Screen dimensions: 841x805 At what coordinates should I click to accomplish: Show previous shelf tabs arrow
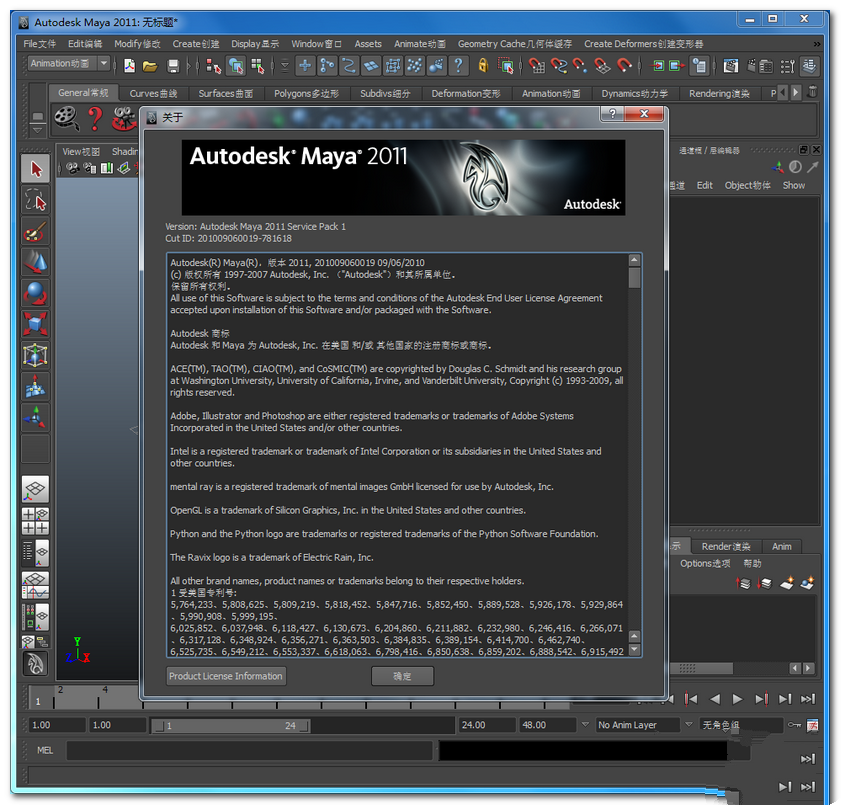pyautogui.click(x=783, y=92)
